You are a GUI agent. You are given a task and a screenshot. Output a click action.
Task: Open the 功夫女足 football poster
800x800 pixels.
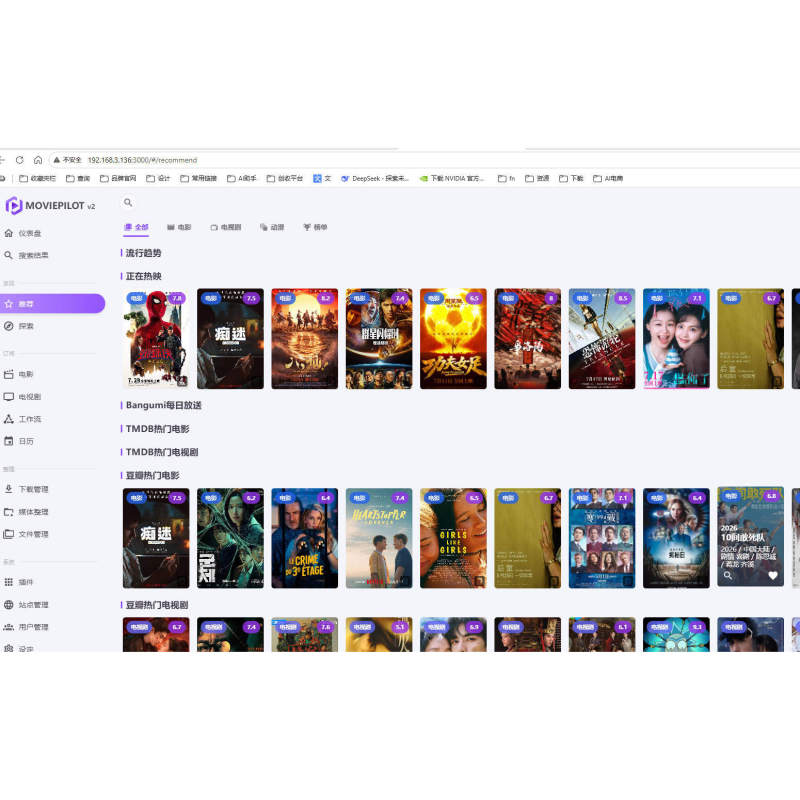453,339
